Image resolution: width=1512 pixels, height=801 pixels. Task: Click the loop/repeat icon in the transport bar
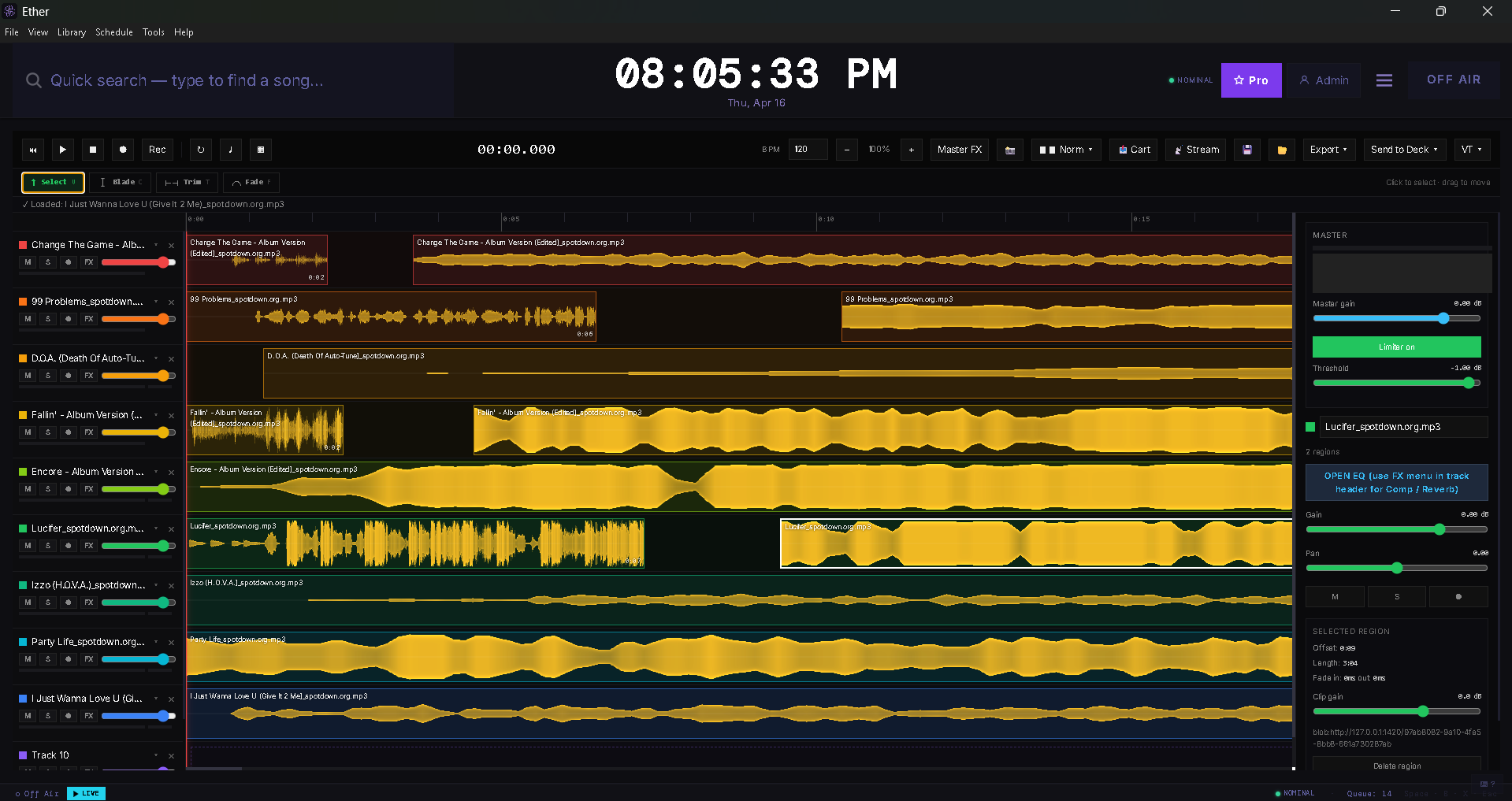click(200, 150)
